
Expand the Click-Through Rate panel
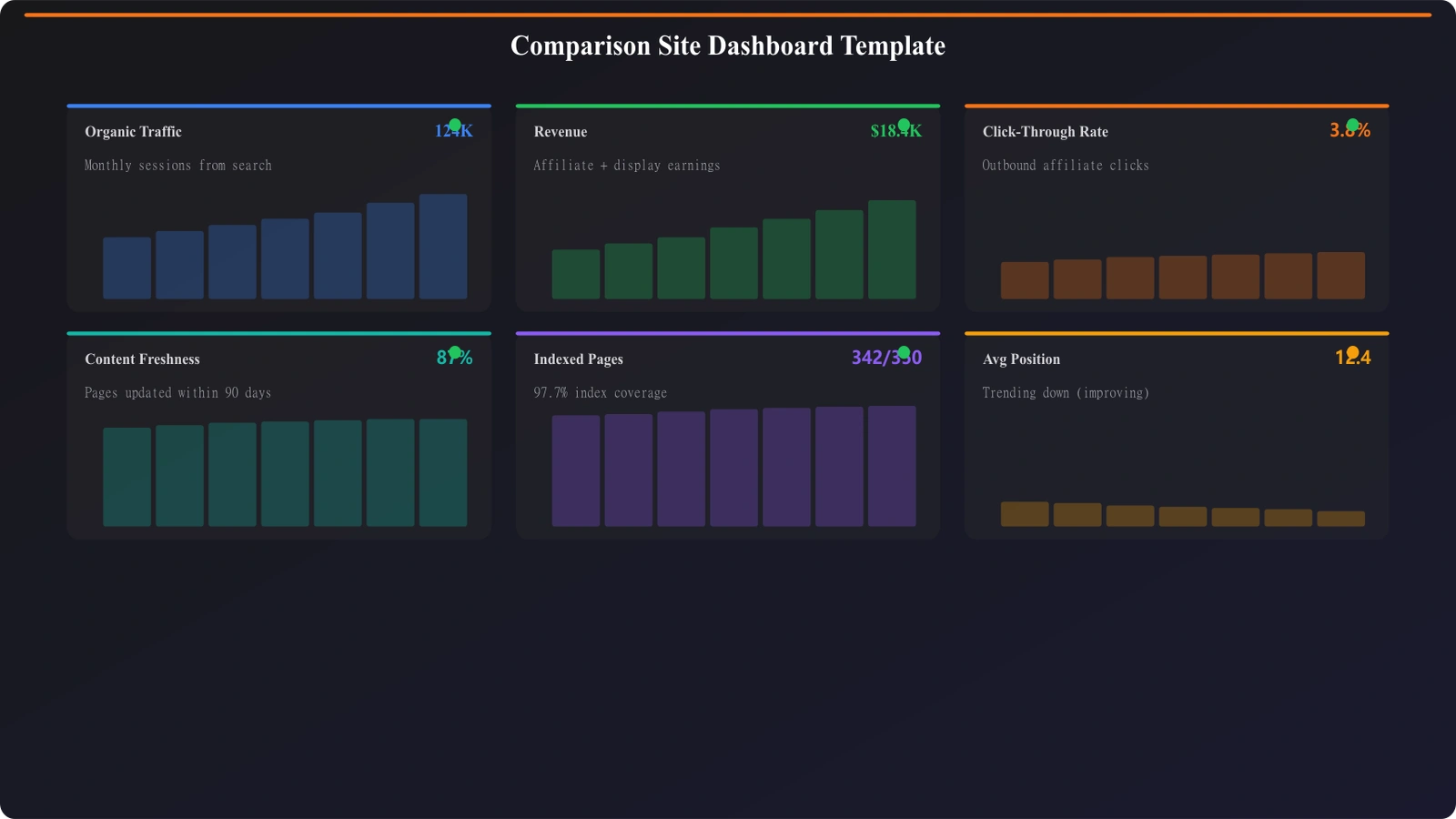click(1045, 131)
